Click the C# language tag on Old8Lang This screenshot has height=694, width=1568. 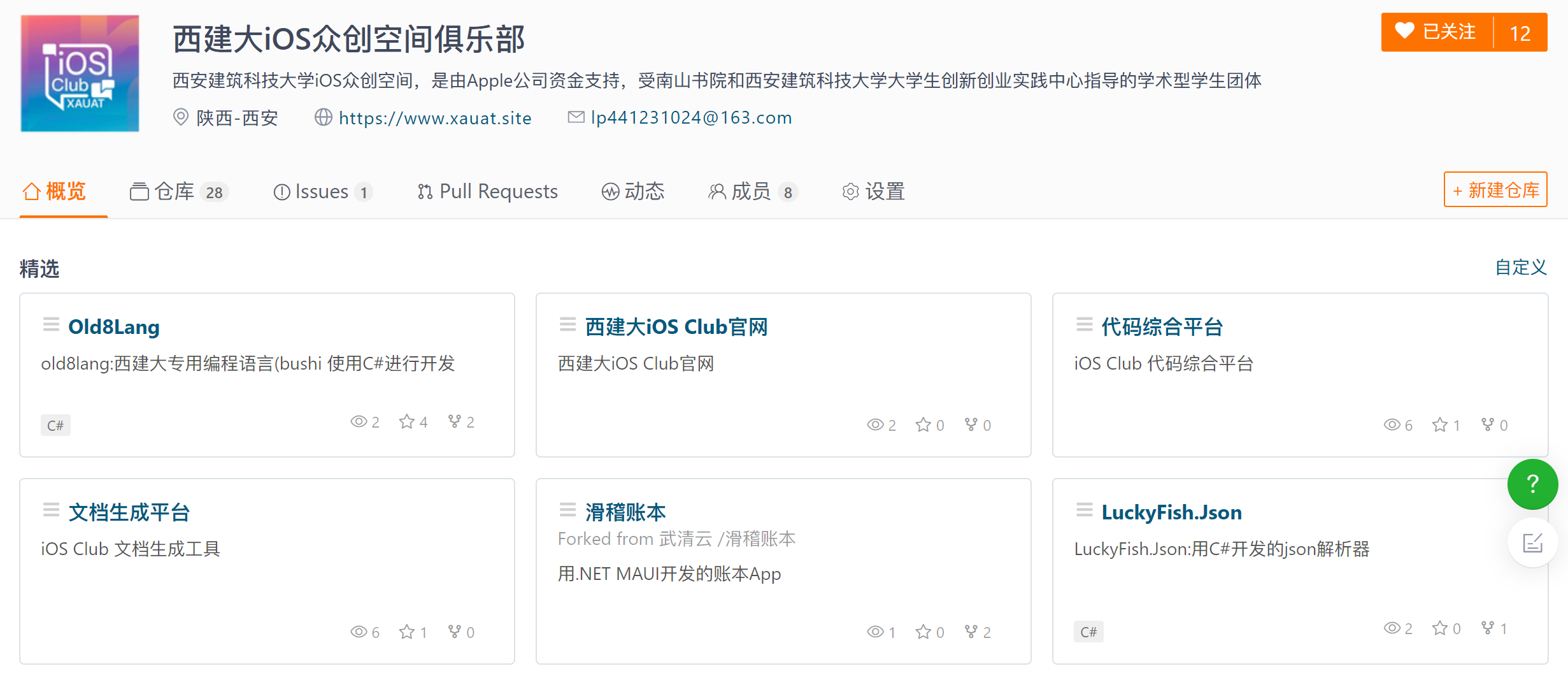point(55,425)
